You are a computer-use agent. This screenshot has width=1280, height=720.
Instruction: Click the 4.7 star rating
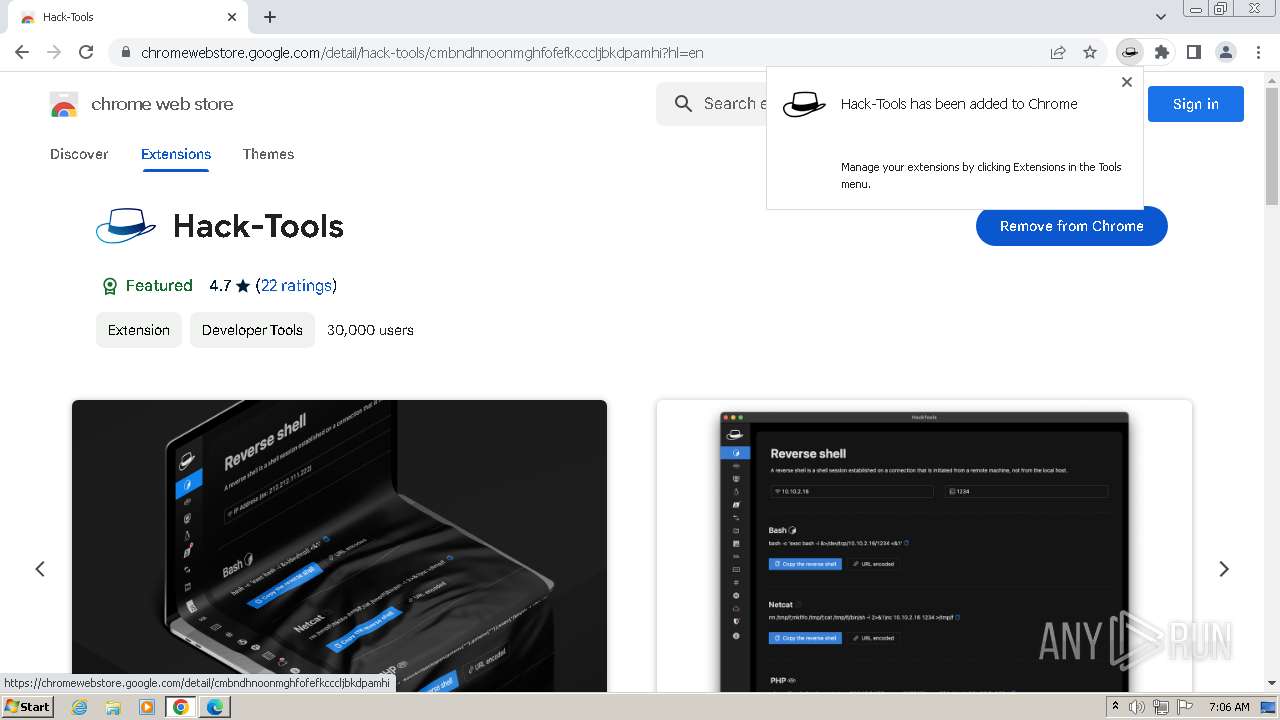coord(229,285)
